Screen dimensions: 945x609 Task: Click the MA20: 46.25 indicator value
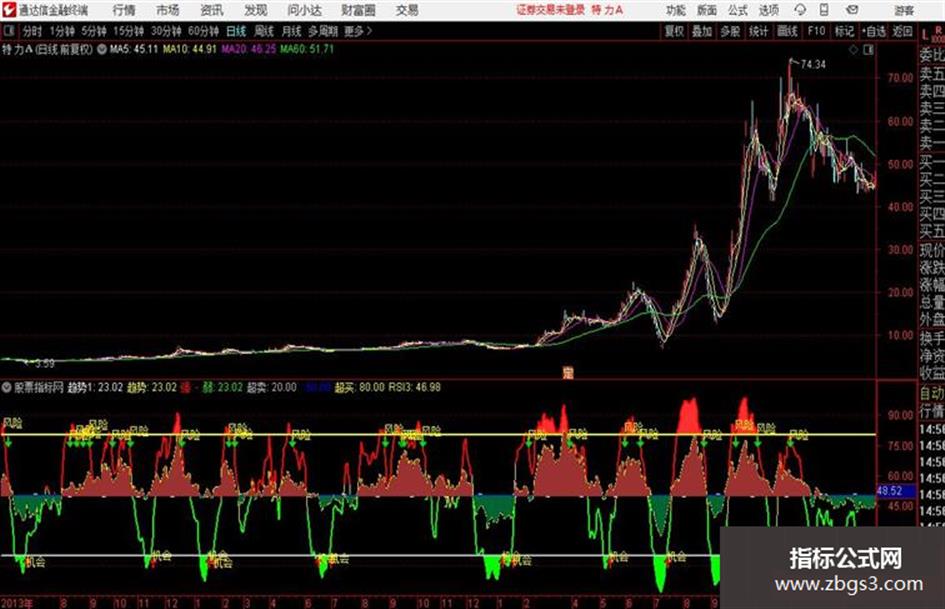click(248, 49)
